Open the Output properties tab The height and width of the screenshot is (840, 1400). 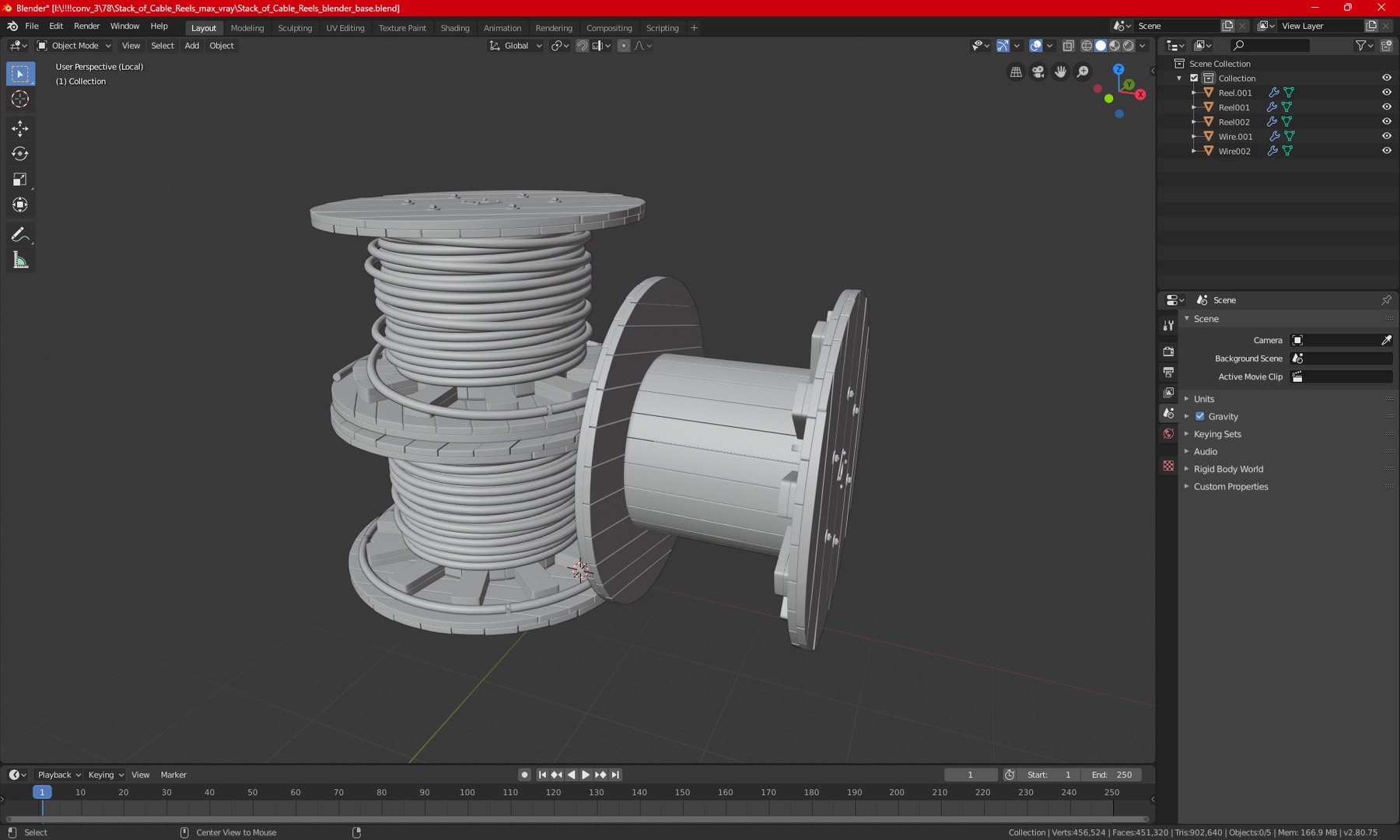coord(1168,373)
